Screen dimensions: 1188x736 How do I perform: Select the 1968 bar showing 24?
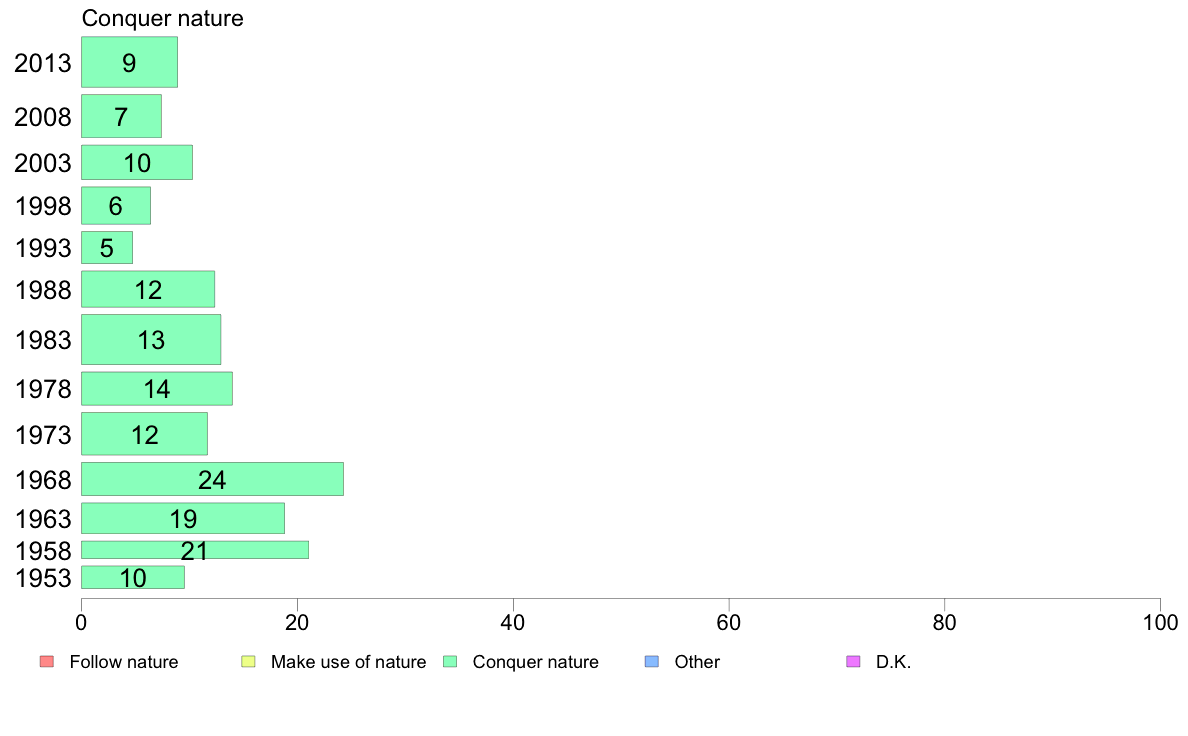point(212,479)
